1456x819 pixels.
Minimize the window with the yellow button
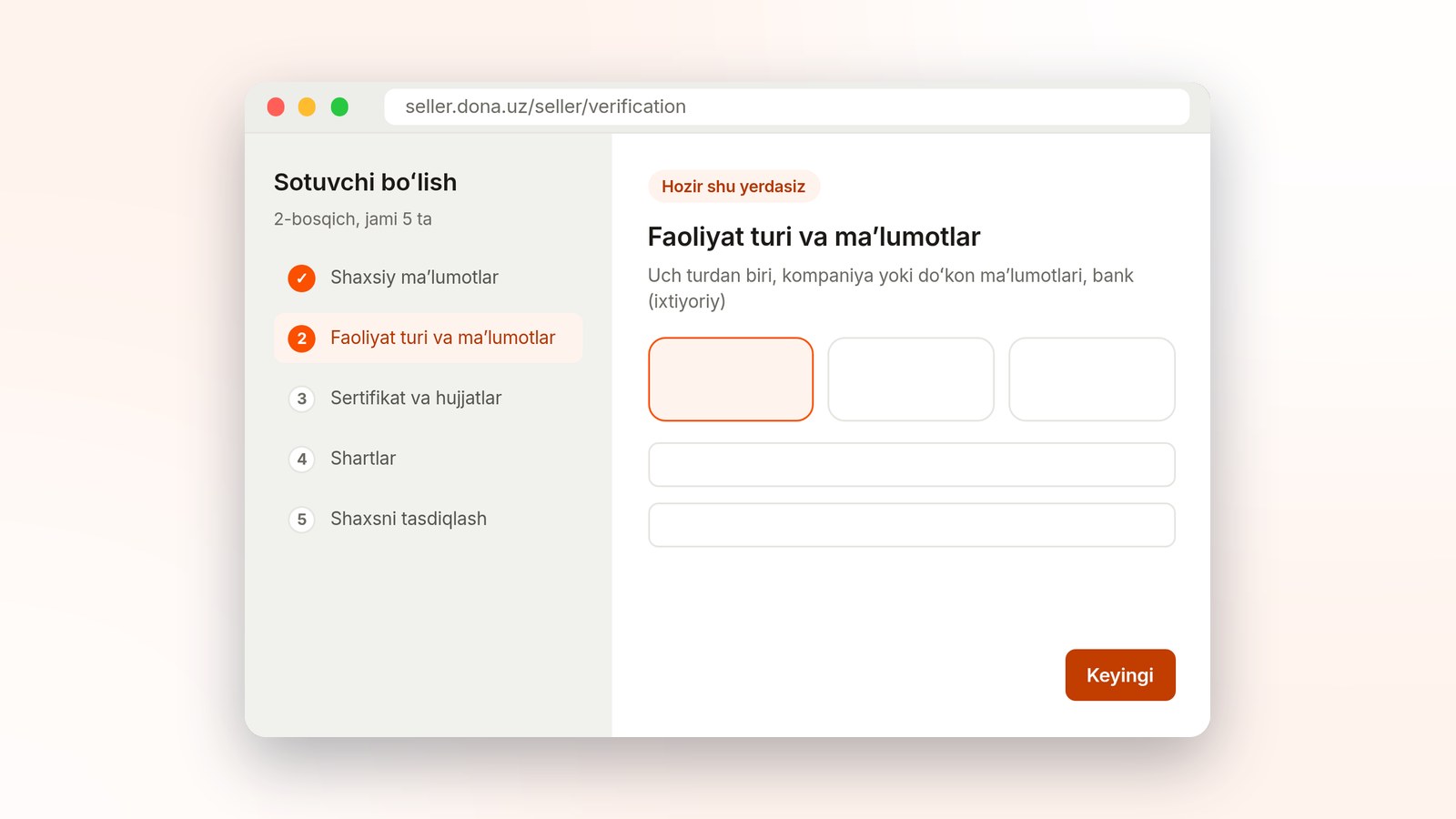point(308,107)
